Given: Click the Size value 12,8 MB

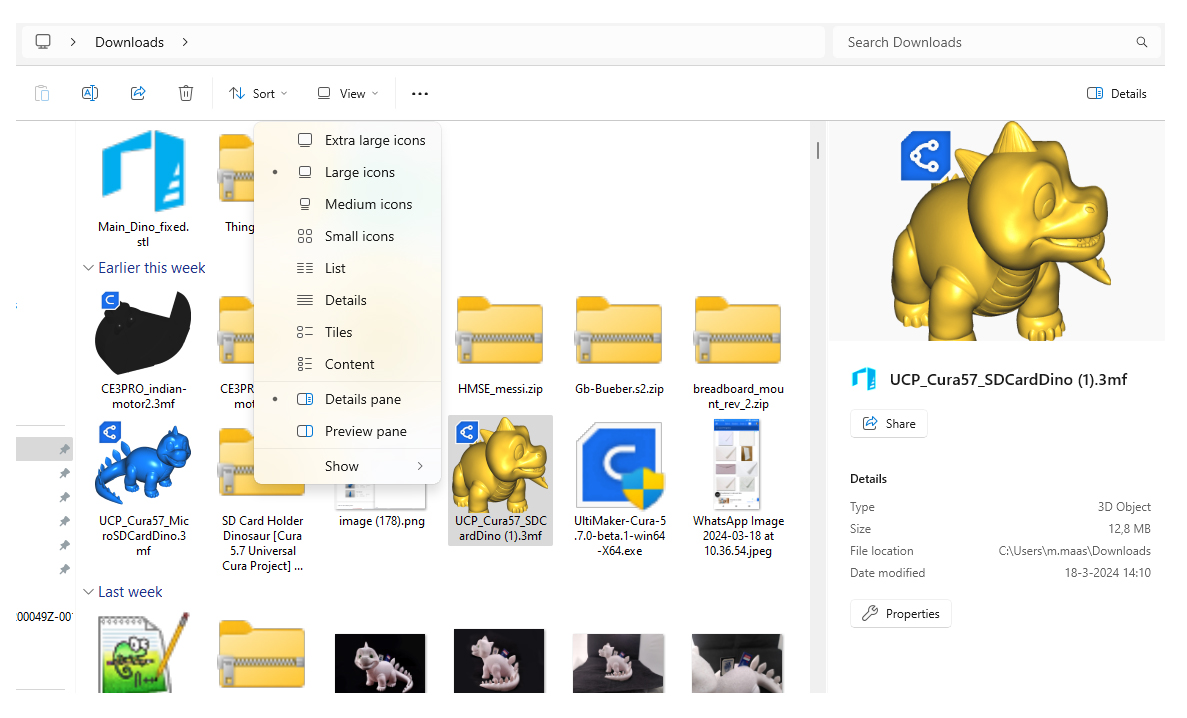Looking at the screenshot, I should [1129, 529].
